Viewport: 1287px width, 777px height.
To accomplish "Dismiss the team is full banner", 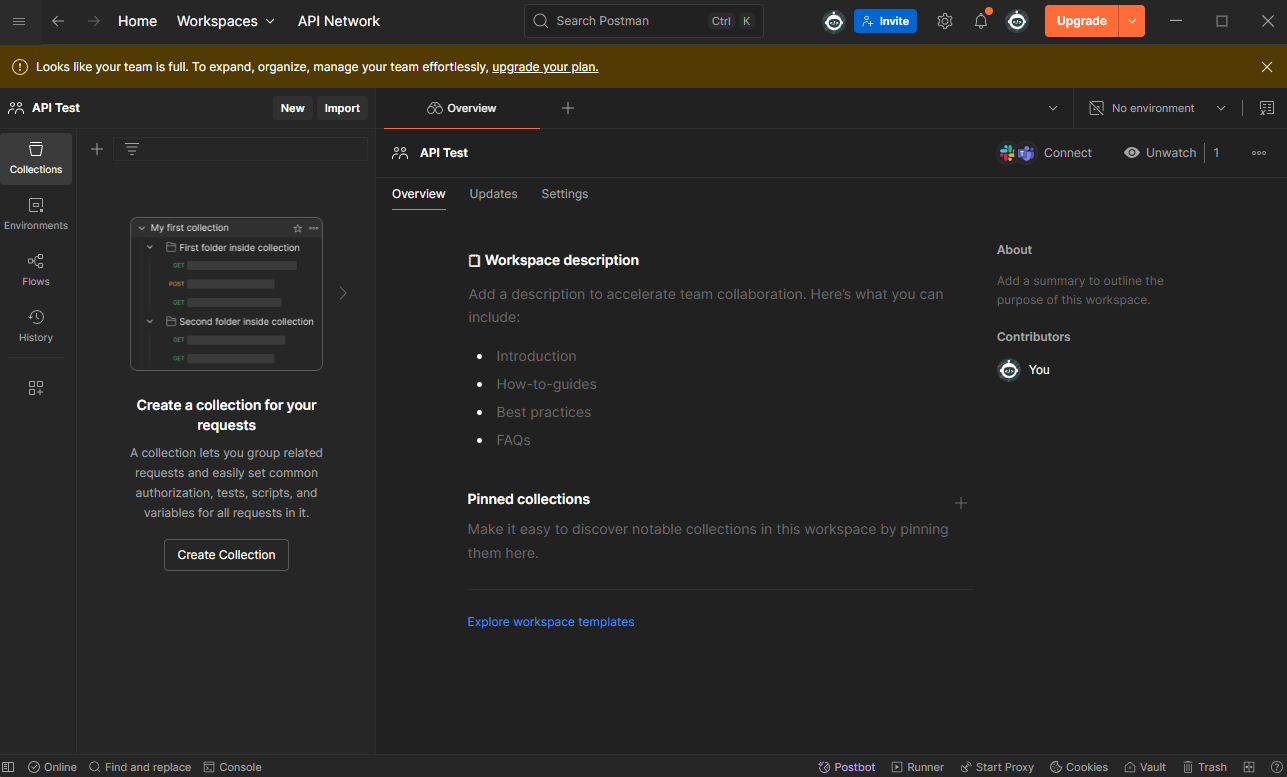I will coord(1267,67).
